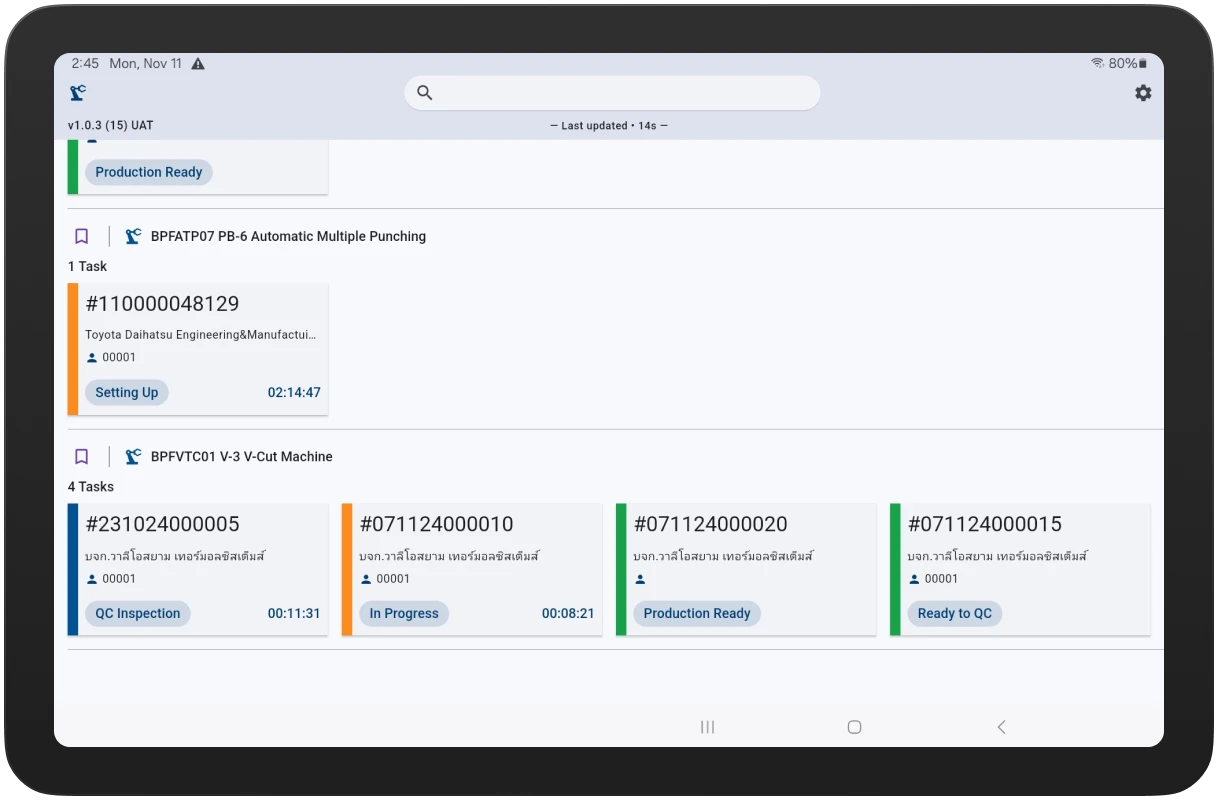Tap the Ready to QC status chip
The image size is (1218, 800).
(954, 614)
